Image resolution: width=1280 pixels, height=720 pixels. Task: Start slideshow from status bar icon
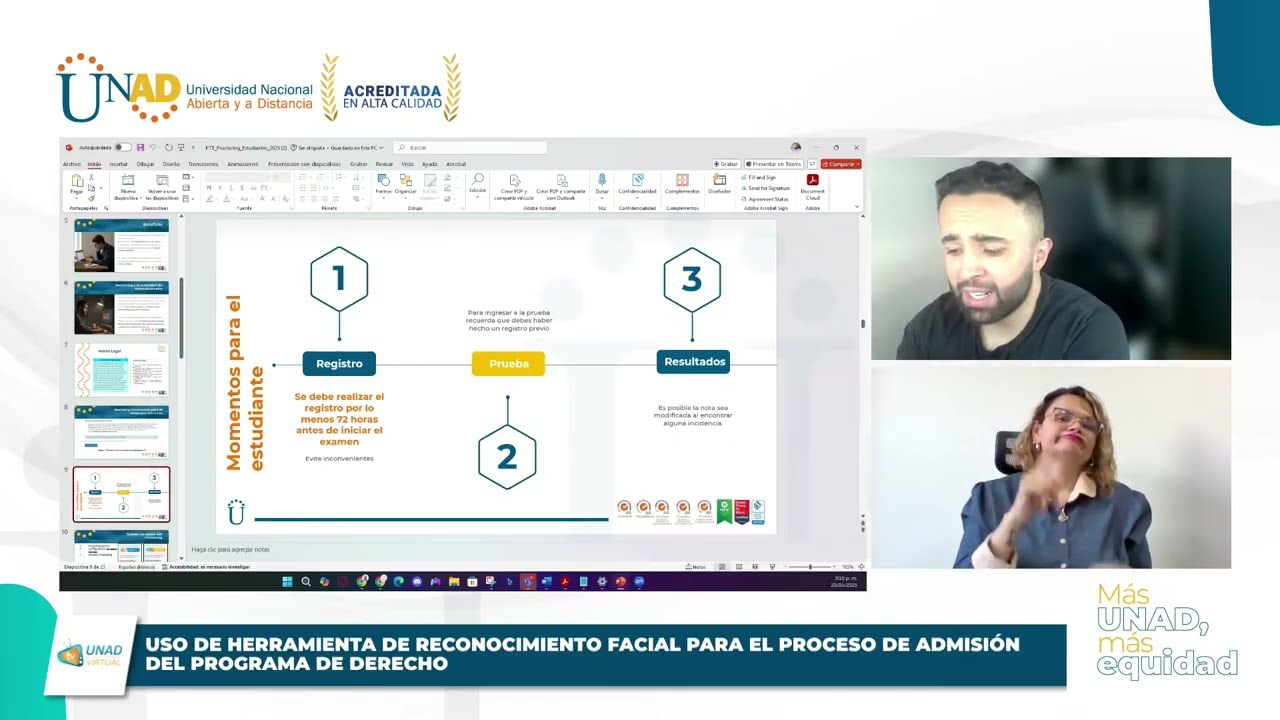pos(772,567)
